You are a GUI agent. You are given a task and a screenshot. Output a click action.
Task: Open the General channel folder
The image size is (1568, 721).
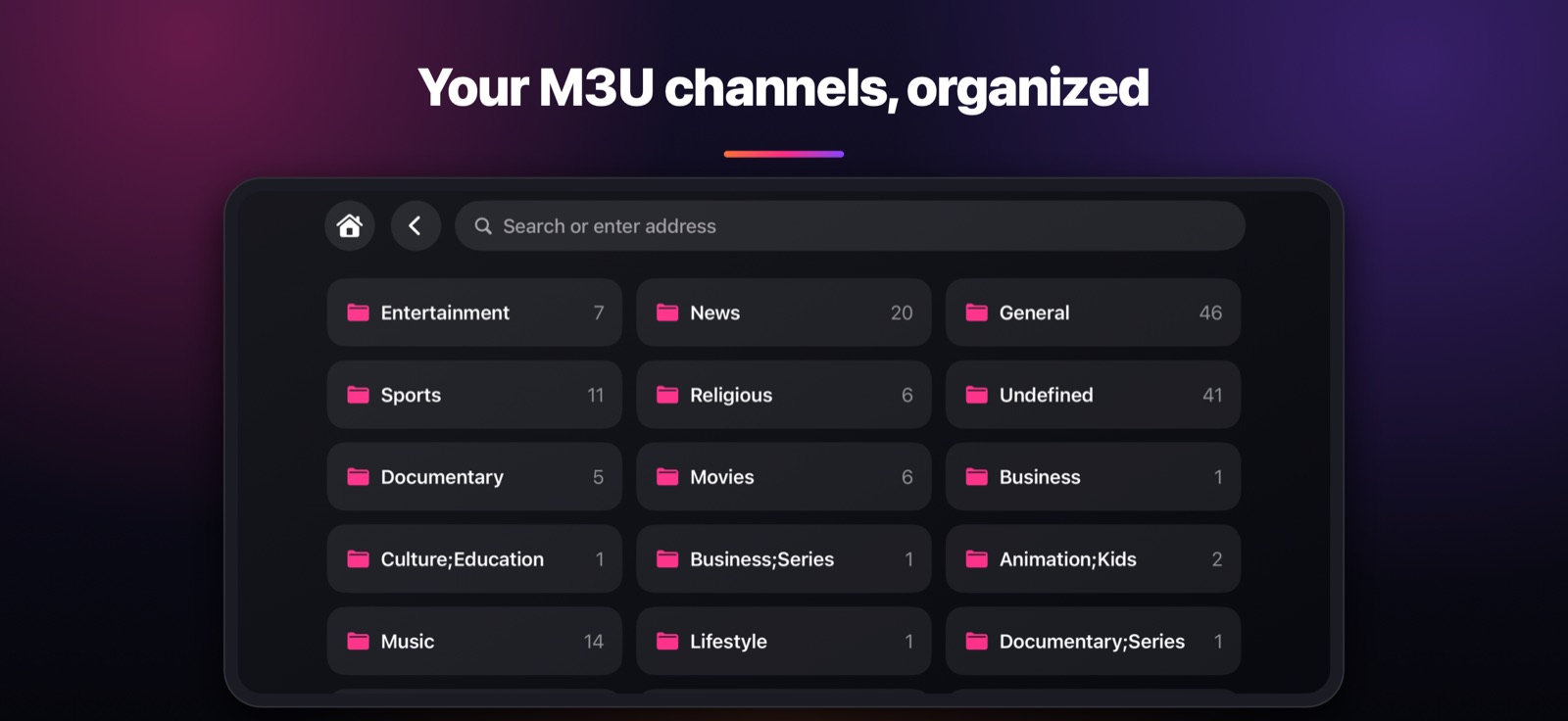pos(1093,312)
